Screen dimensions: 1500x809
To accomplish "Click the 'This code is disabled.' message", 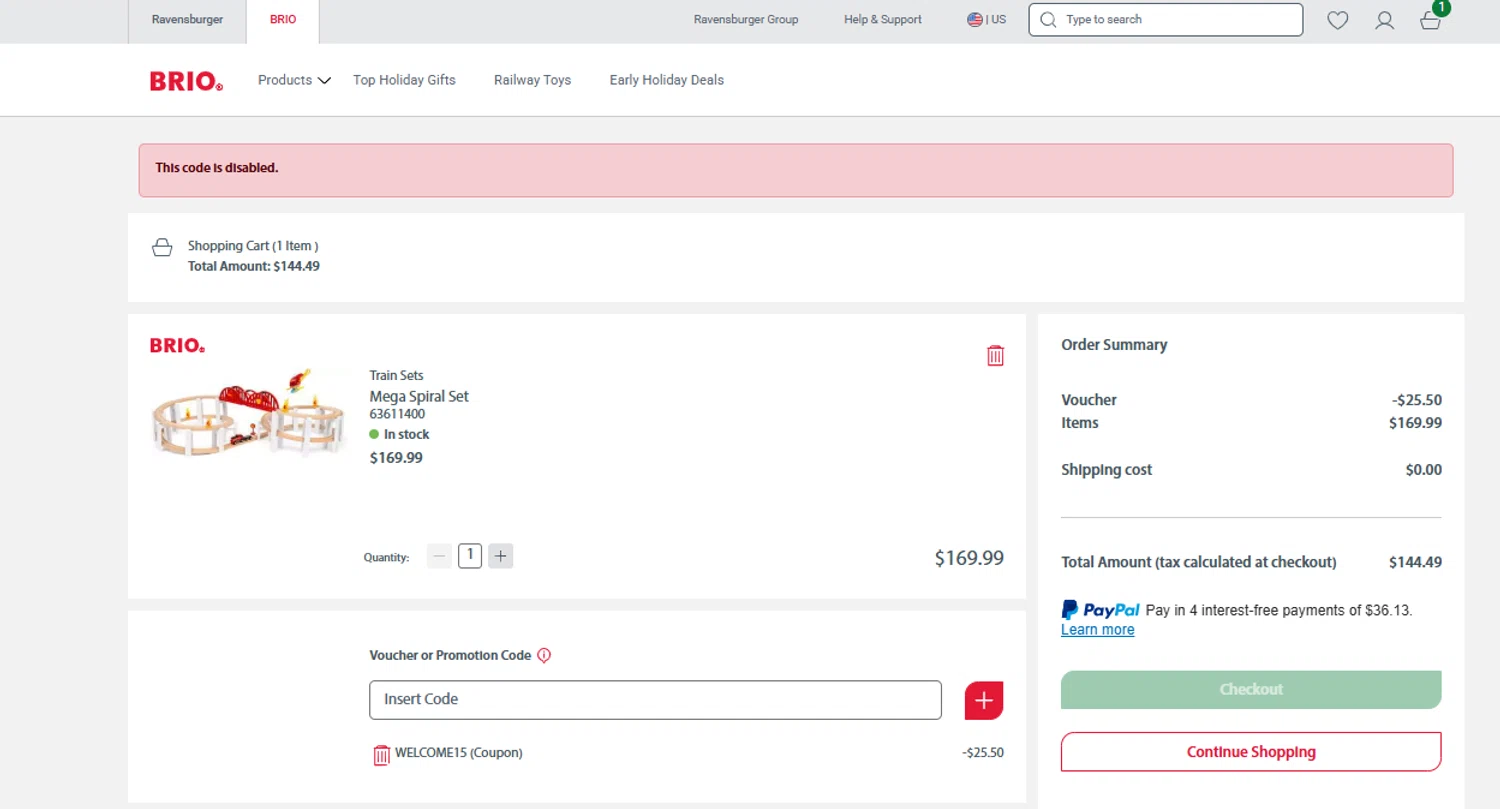I will point(217,168).
